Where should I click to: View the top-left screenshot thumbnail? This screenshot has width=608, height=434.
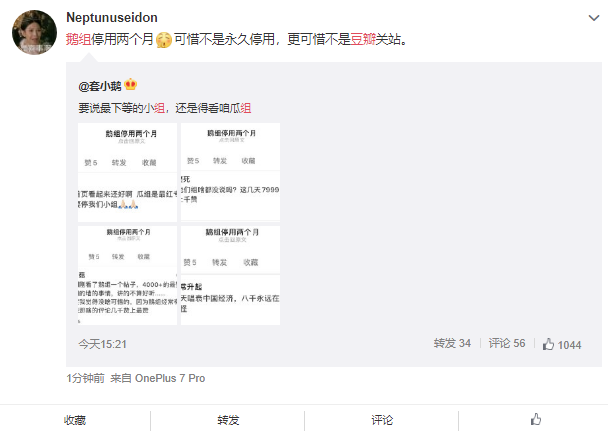[x=127, y=173]
